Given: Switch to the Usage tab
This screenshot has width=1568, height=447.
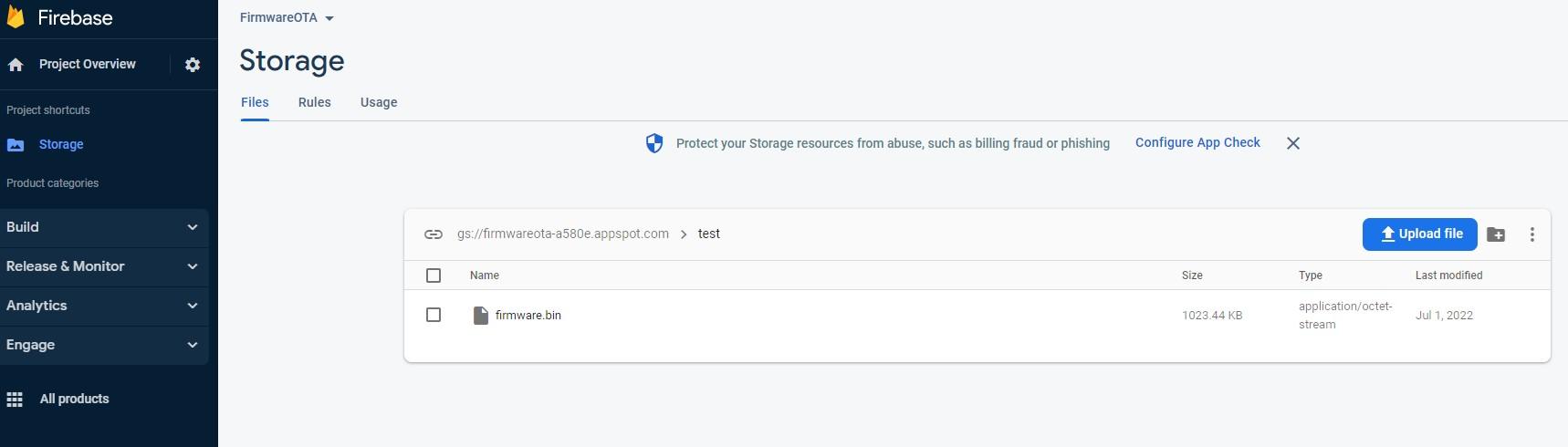Looking at the screenshot, I should point(379,102).
